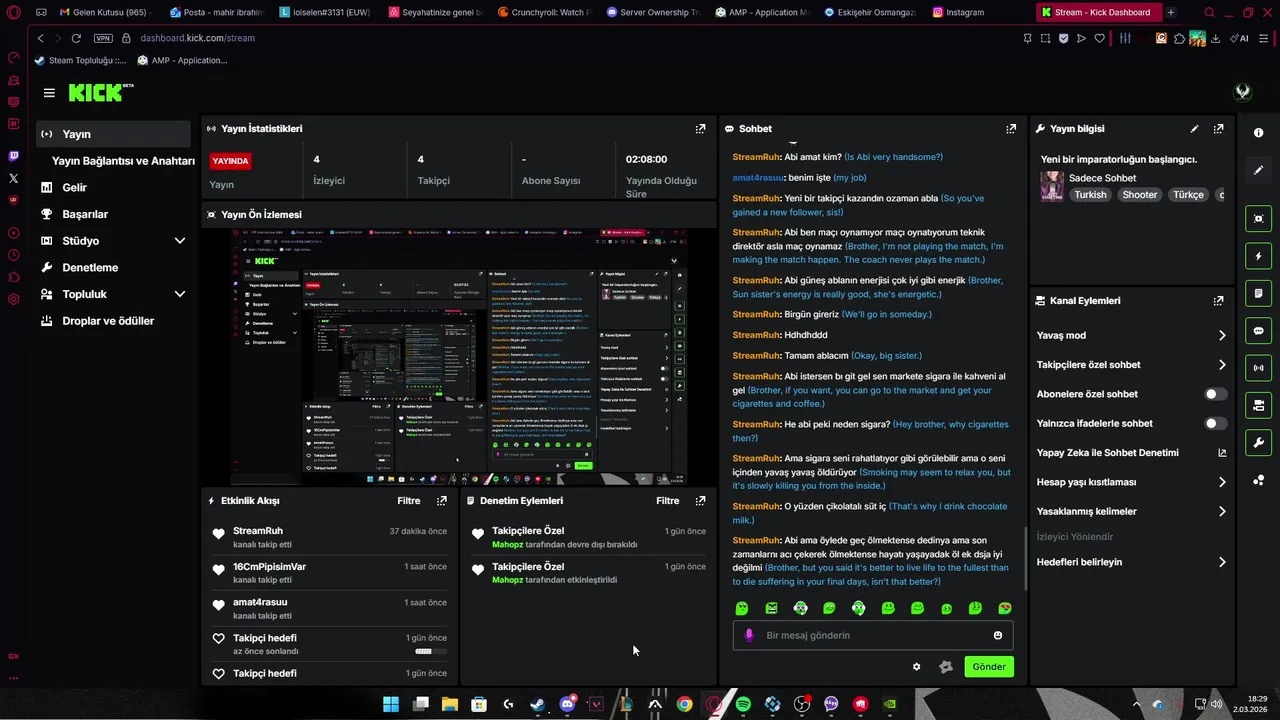This screenshot has height=720, width=1280.
Task: Toggle Abonelere özel sohbet switch
Action: [1215, 394]
